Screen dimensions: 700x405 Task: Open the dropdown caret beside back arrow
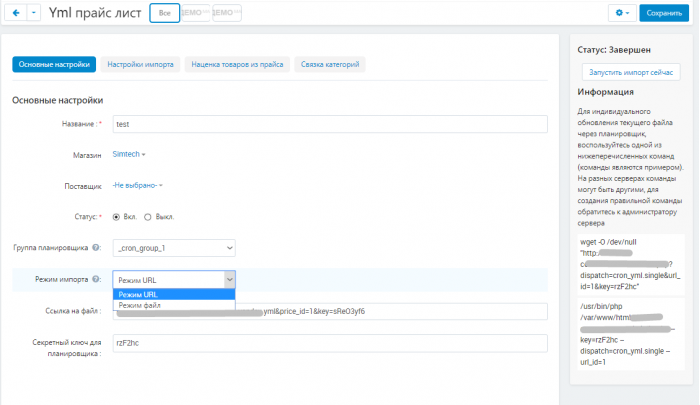[x=33, y=13]
